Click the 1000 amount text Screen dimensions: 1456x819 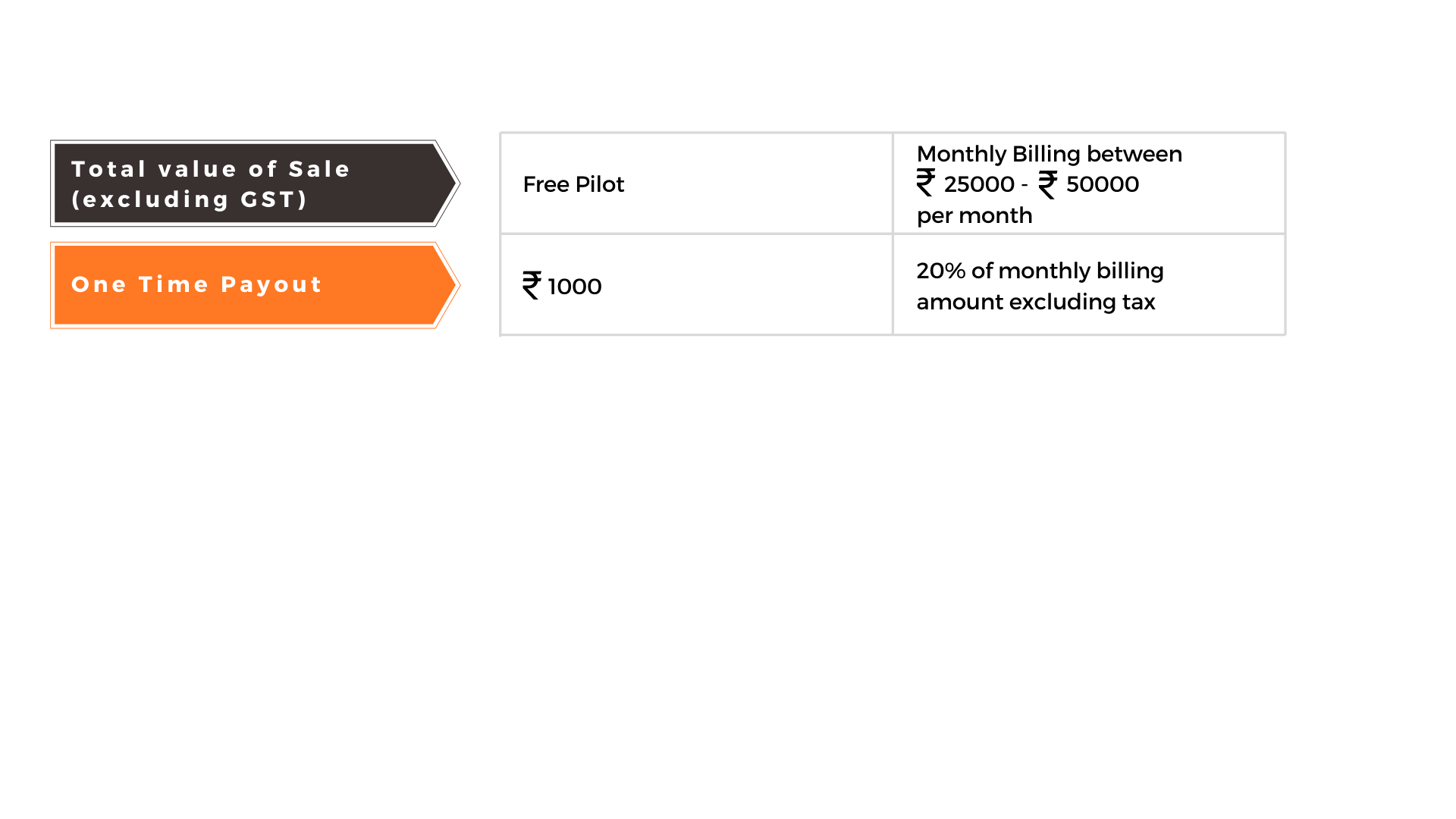pyautogui.click(x=575, y=287)
